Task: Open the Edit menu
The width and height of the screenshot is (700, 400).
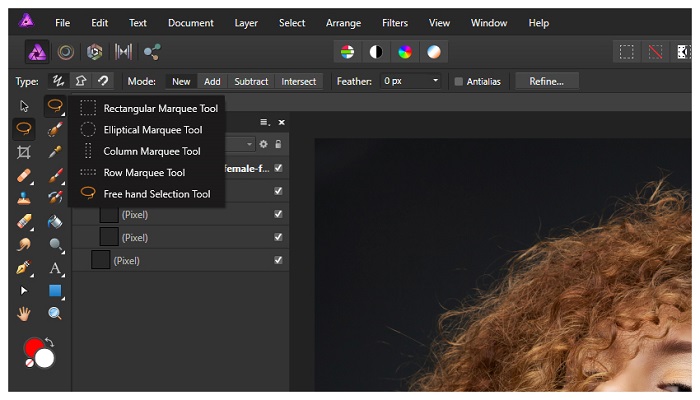Action: click(x=100, y=23)
